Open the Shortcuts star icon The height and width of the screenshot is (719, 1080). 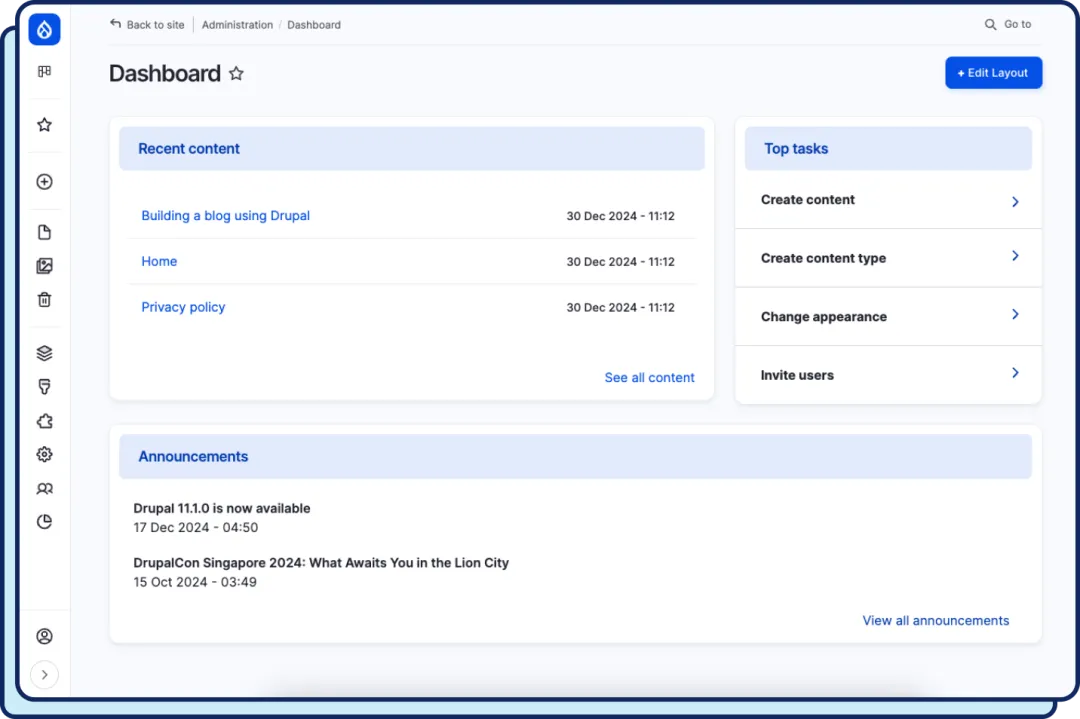click(x=44, y=124)
